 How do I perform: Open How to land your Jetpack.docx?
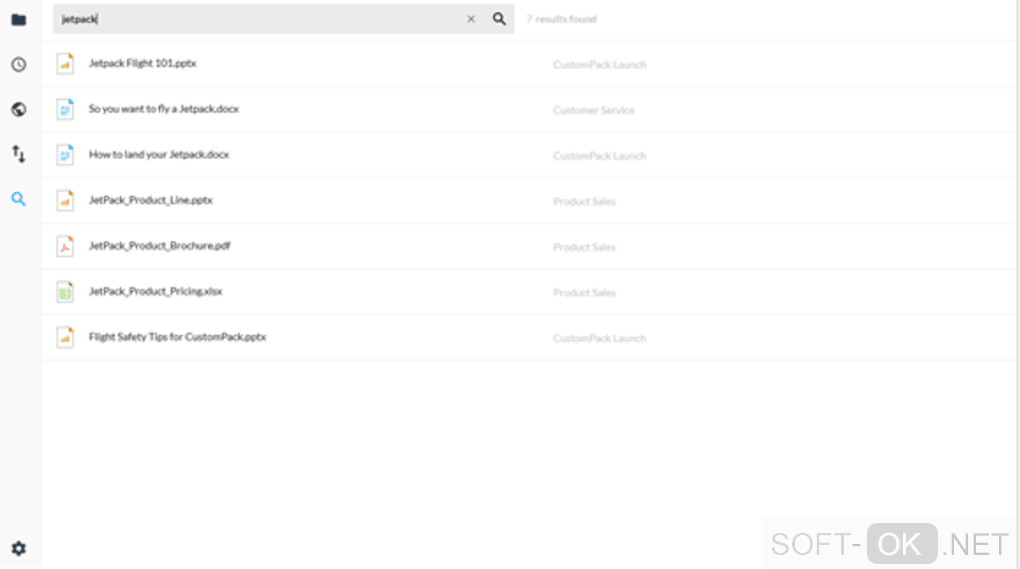coord(159,155)
